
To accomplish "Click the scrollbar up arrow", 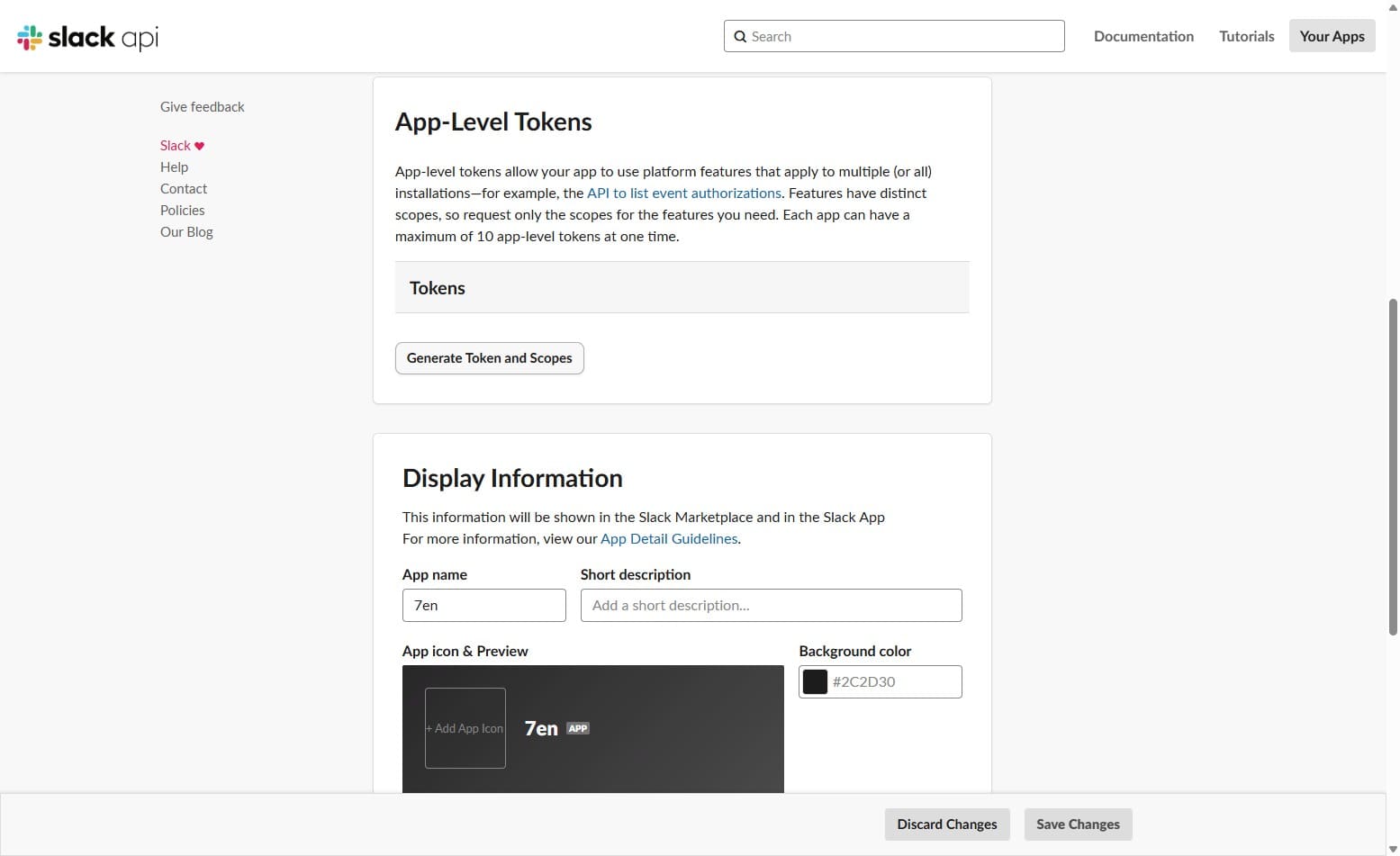I will click(1393, 7).
